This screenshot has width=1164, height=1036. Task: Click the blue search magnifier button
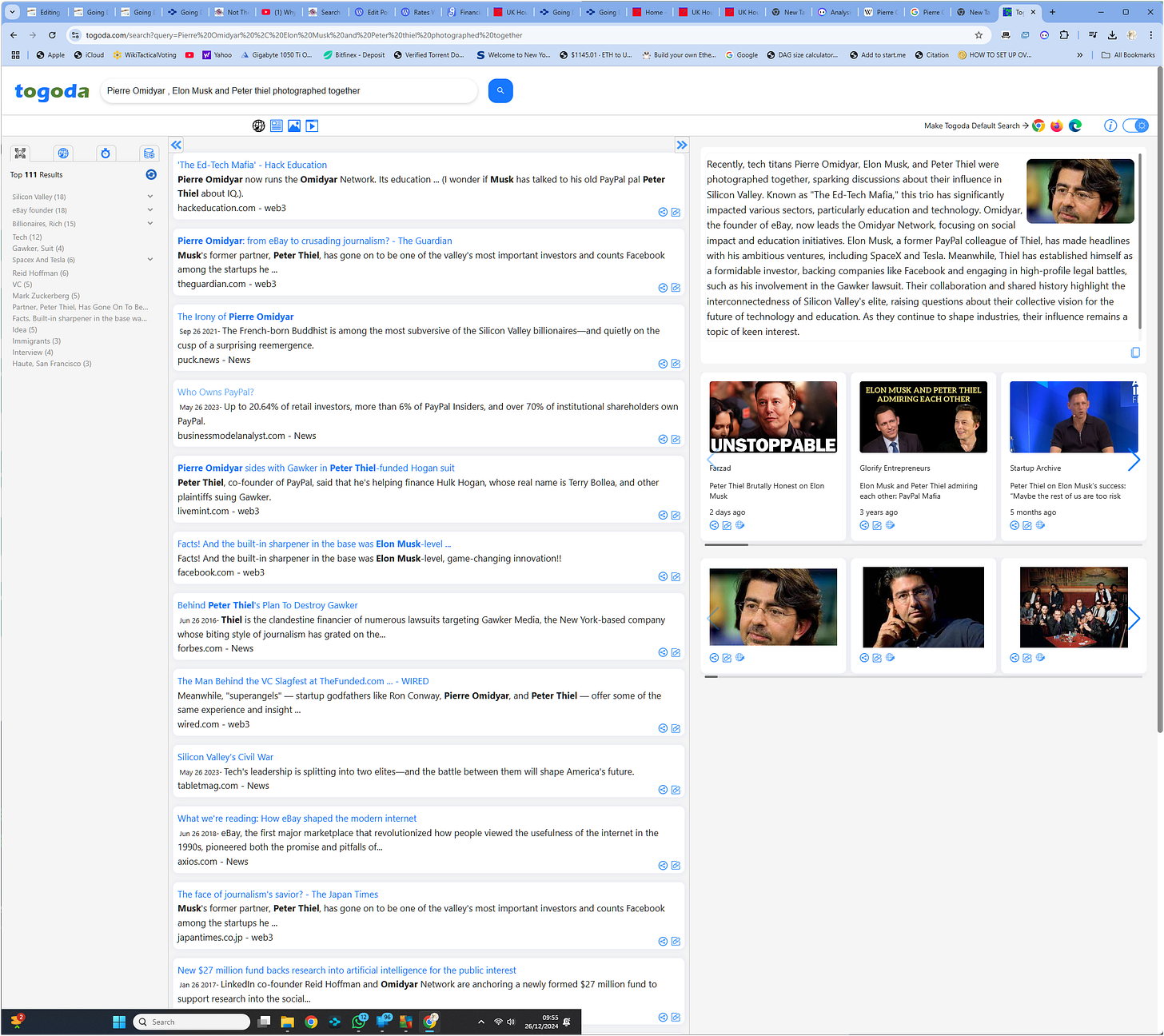tap(500, 90)
